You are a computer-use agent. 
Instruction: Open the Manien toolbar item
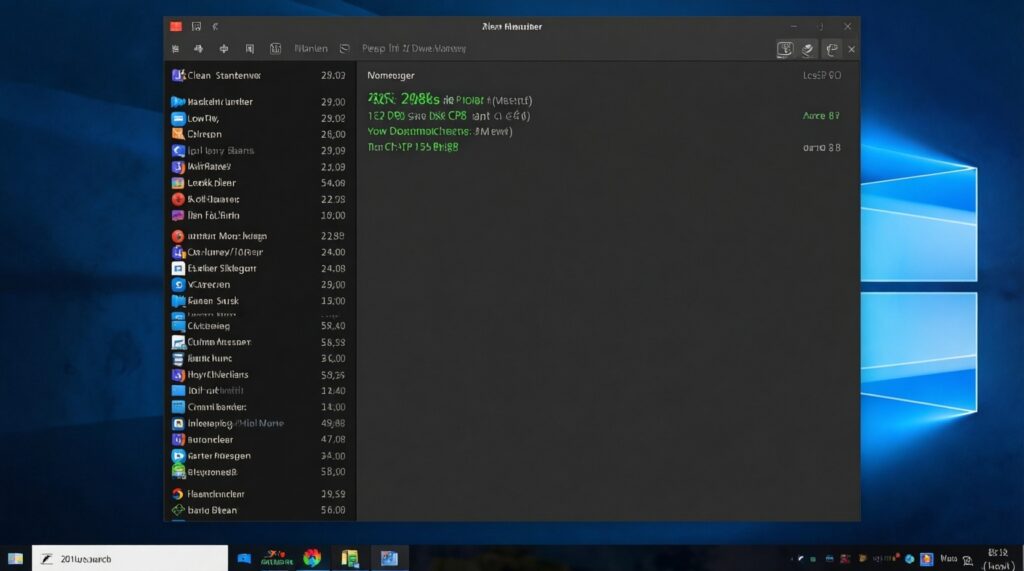311,48
